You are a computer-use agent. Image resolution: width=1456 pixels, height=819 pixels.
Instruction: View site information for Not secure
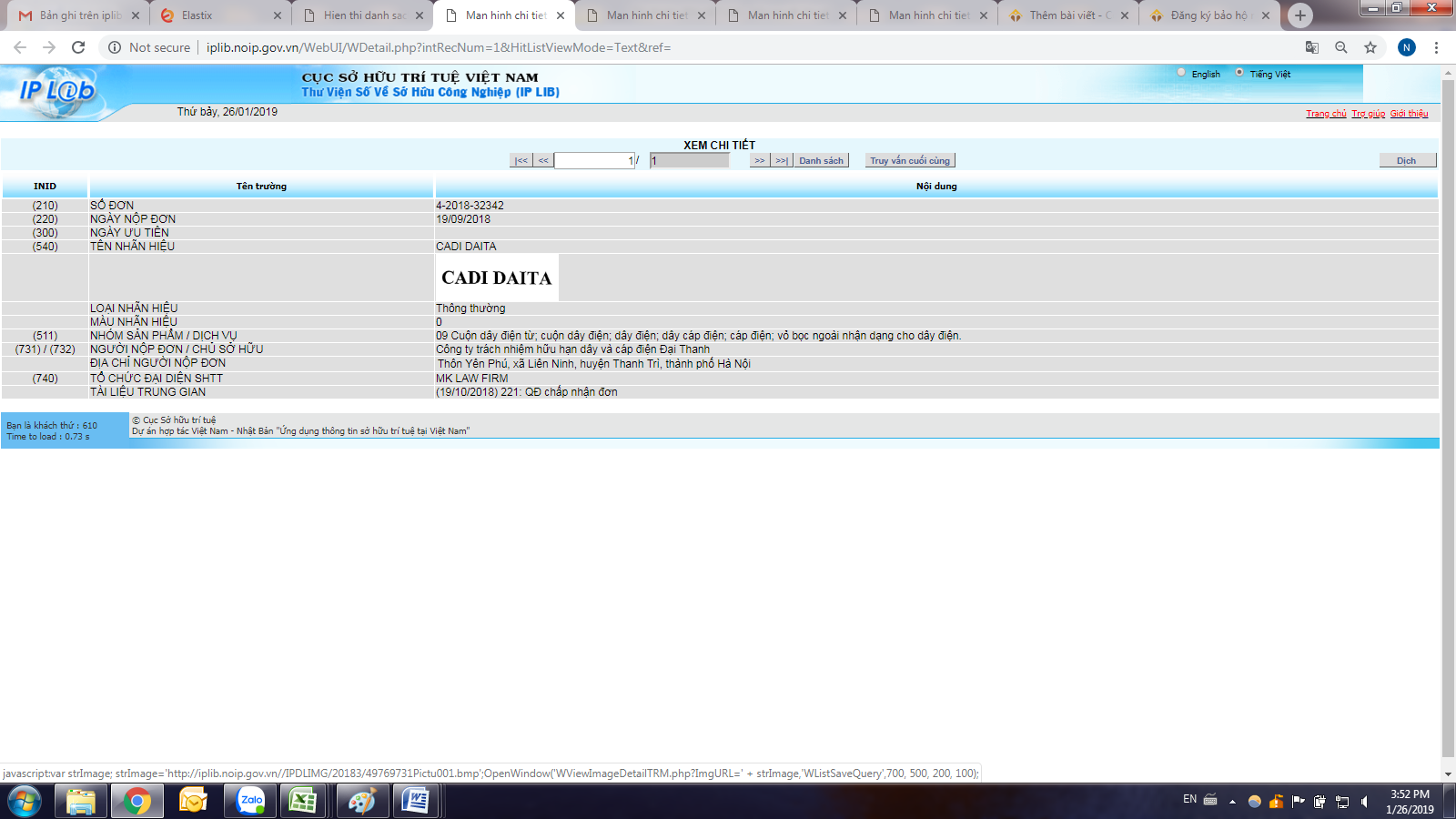(x=150, y=47)
